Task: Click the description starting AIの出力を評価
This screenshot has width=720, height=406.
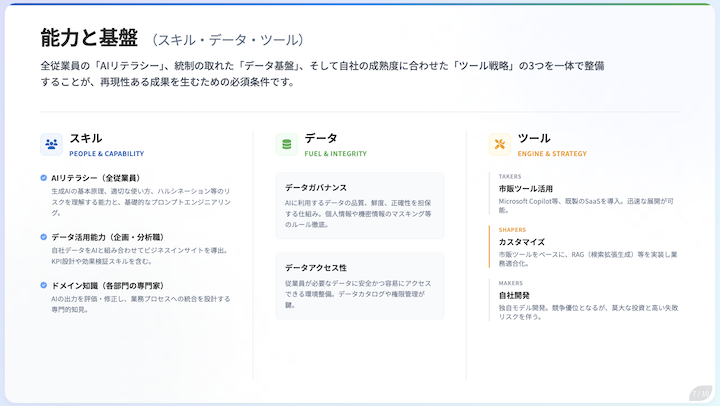Action: (141, 304)
